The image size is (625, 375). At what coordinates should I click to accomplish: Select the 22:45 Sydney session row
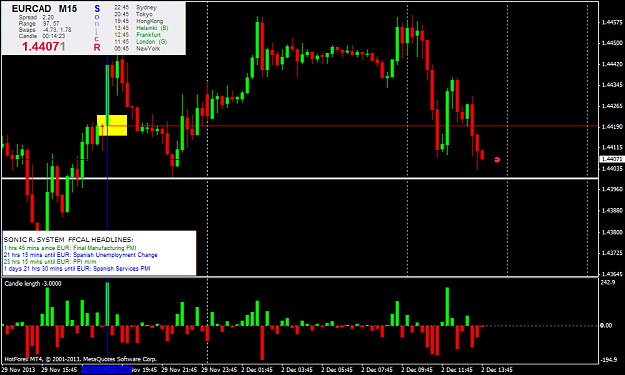136,8
